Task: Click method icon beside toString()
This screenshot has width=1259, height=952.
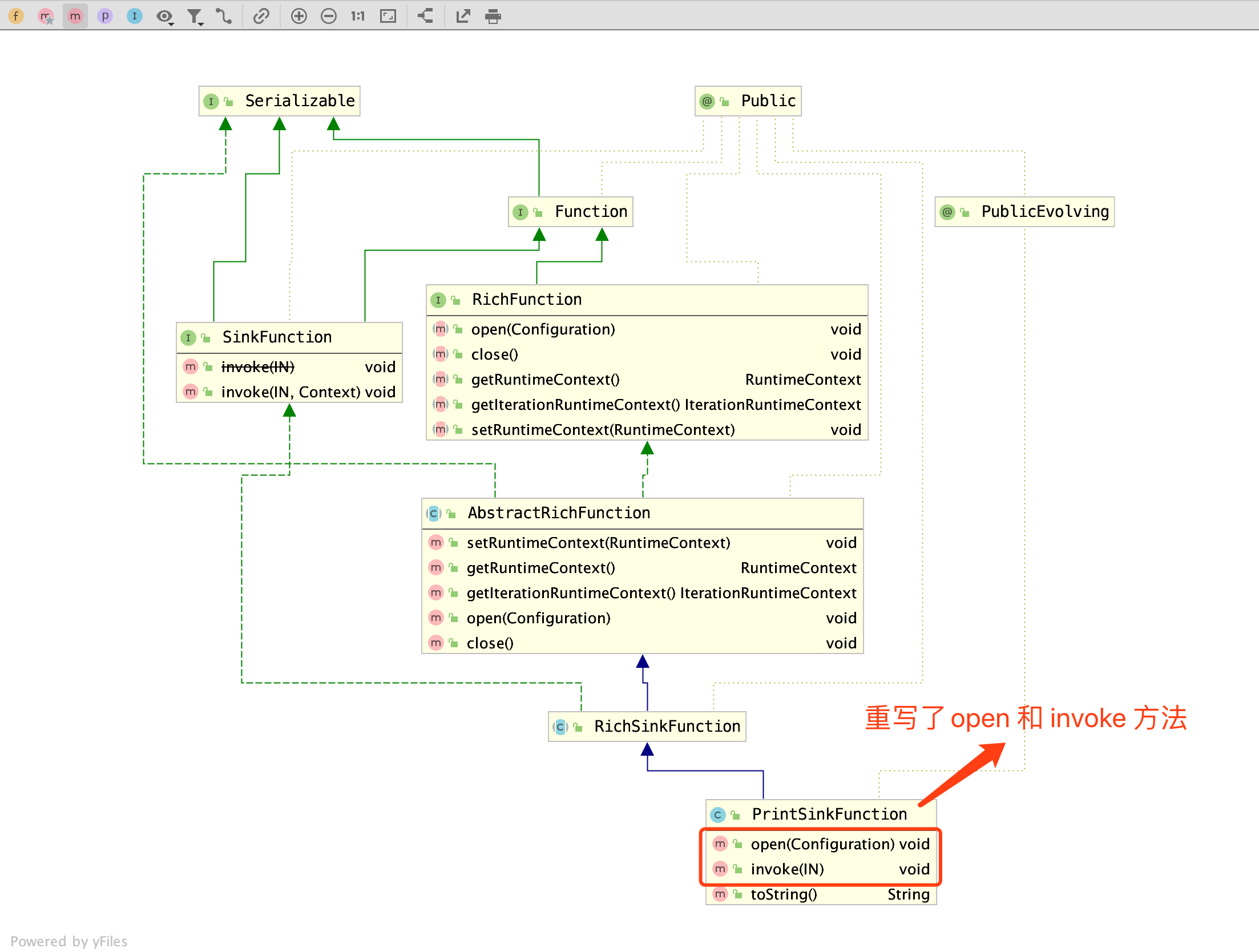Action: click(720, 894)
